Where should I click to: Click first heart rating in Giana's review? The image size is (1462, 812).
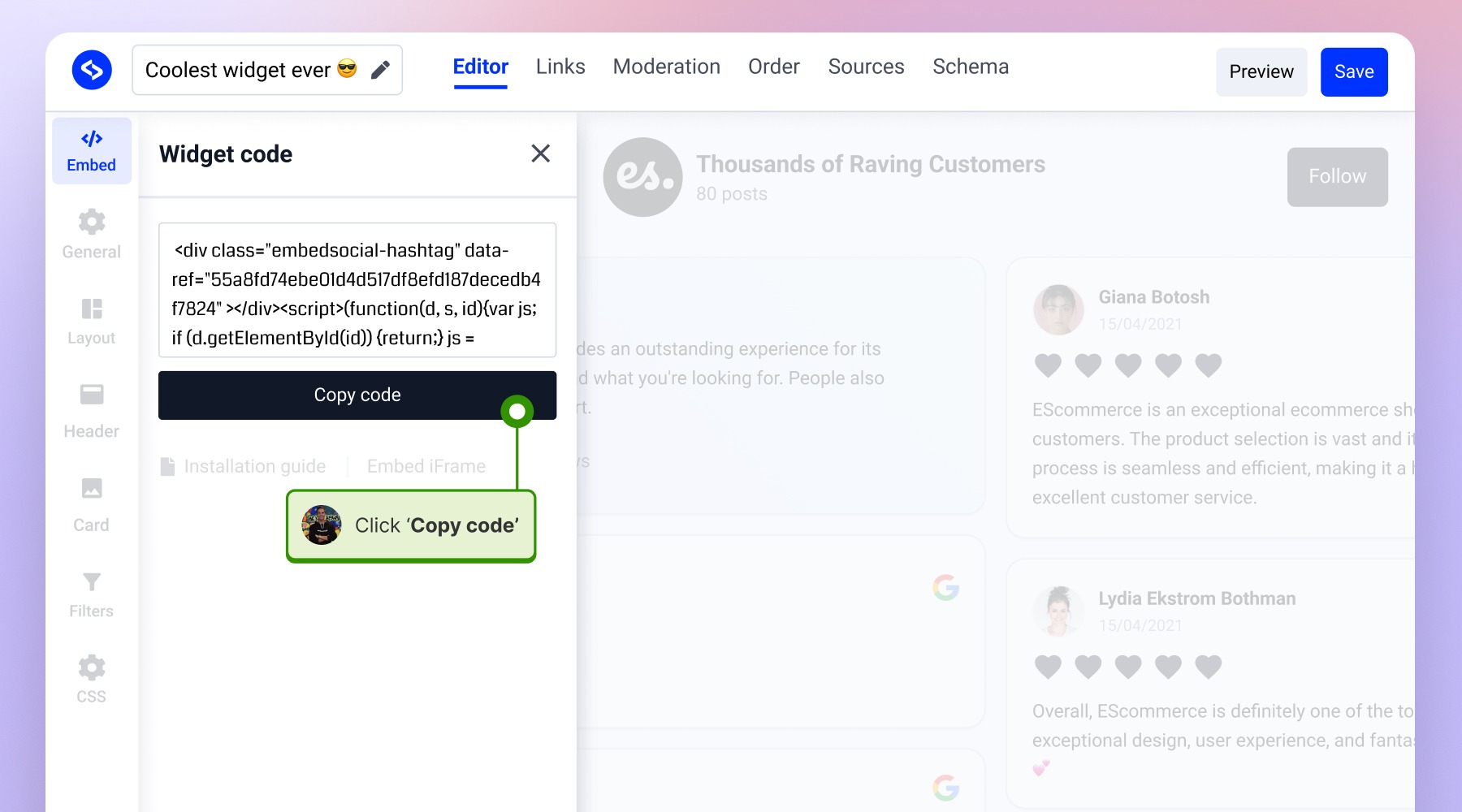[x=1048, y=365]
